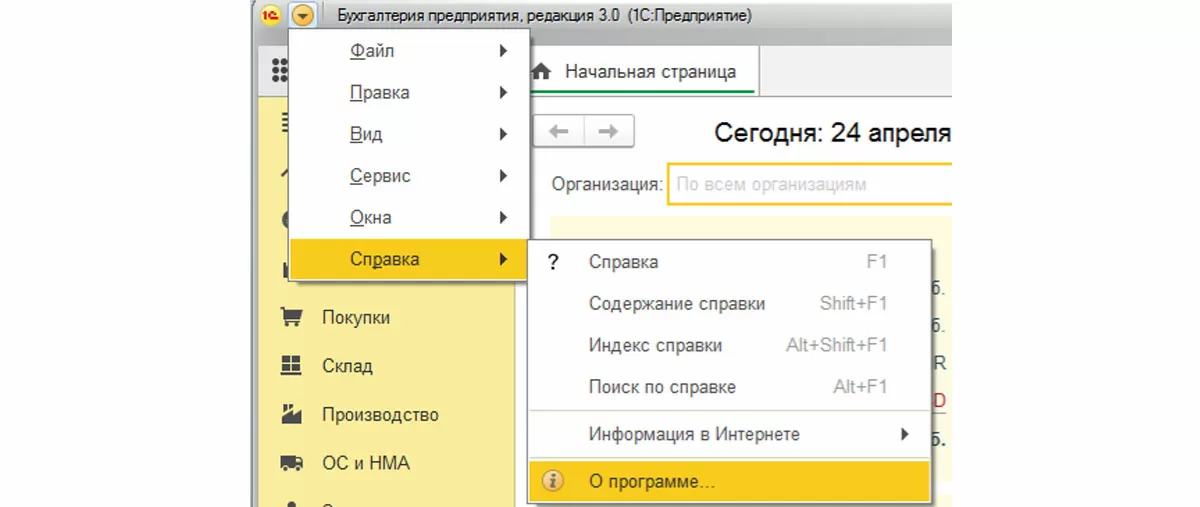
Task: Click the back navigation arrow button
Action: [x=559, y=131]
